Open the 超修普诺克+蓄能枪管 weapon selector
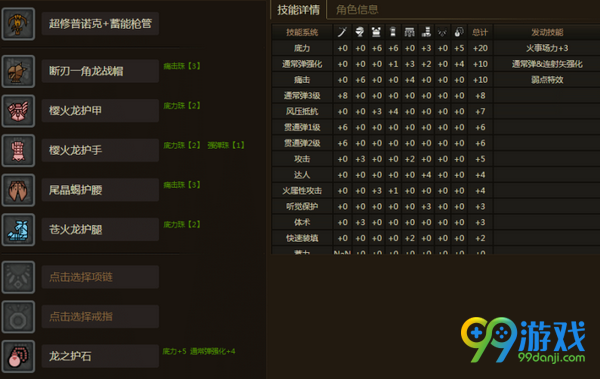 pos(100,24)
